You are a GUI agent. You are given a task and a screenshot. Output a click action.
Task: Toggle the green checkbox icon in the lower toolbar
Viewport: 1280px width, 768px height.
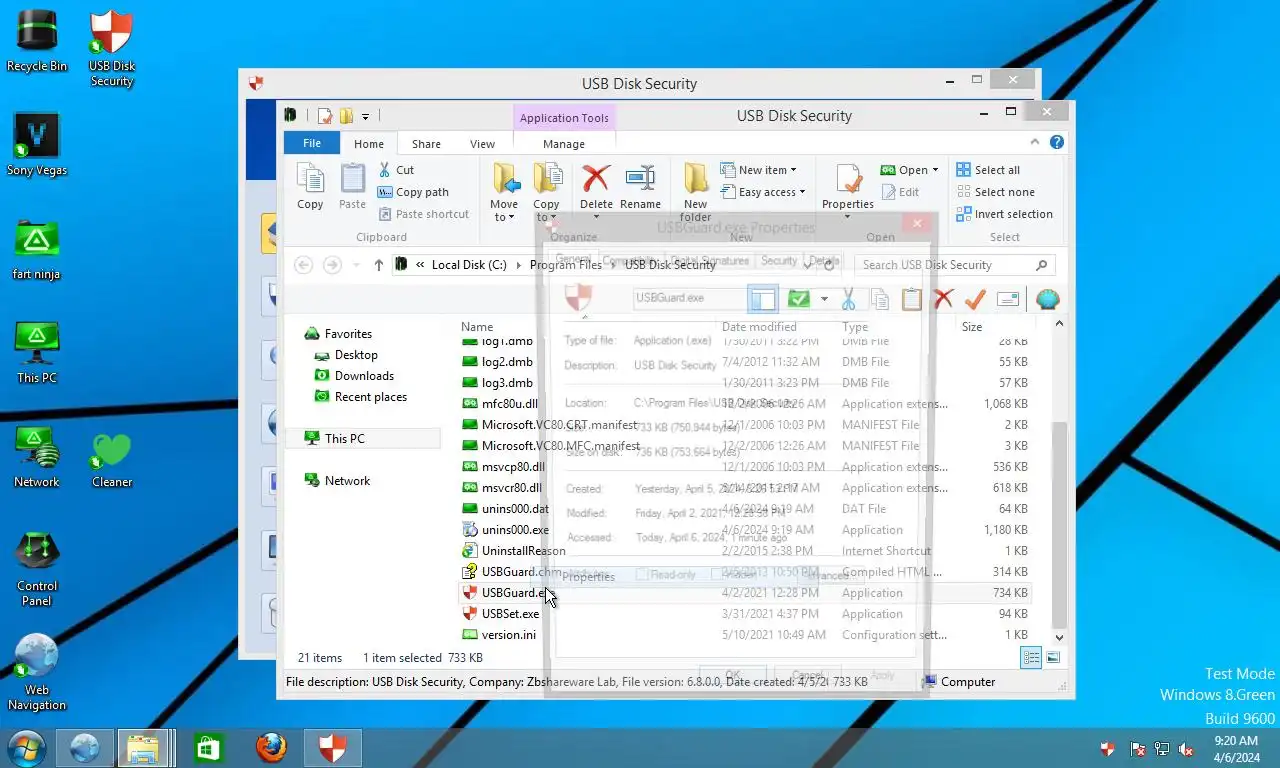pos(798,299)
